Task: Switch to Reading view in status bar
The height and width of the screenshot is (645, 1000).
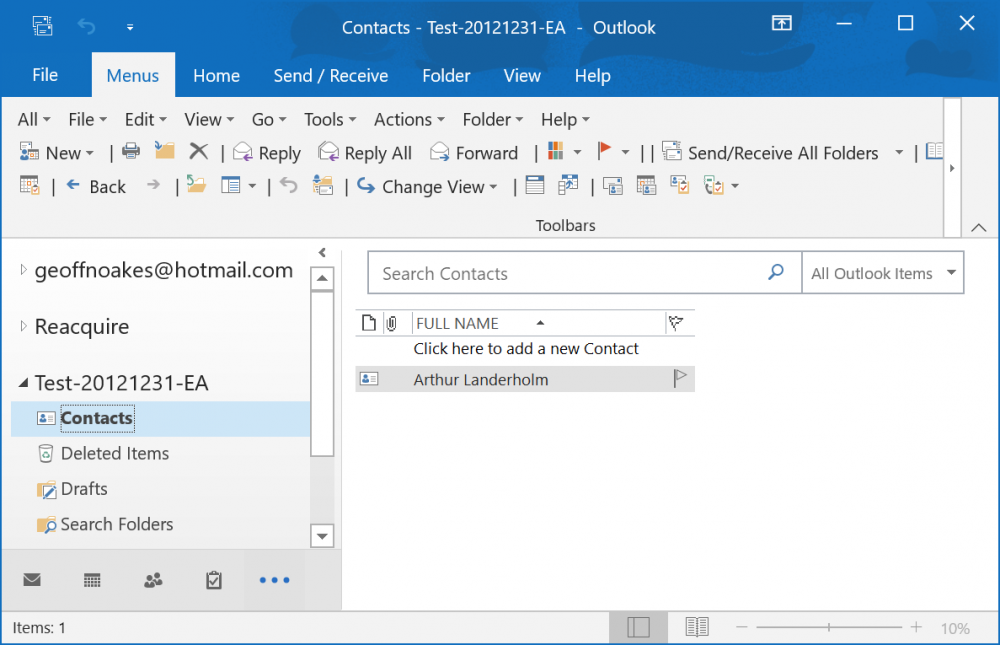Action: point(697,627)
